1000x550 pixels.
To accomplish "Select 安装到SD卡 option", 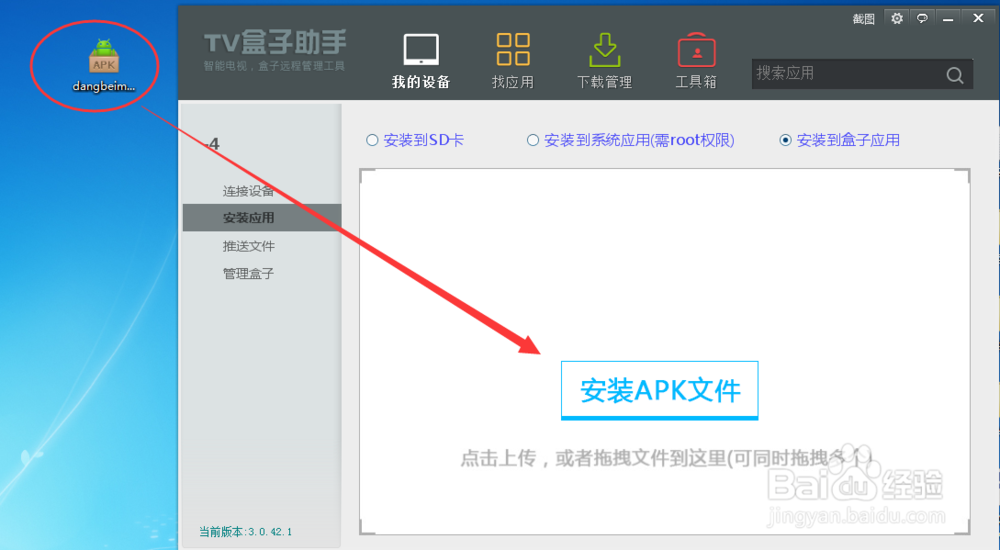I will pyautogui.click(x=415, y=140).
